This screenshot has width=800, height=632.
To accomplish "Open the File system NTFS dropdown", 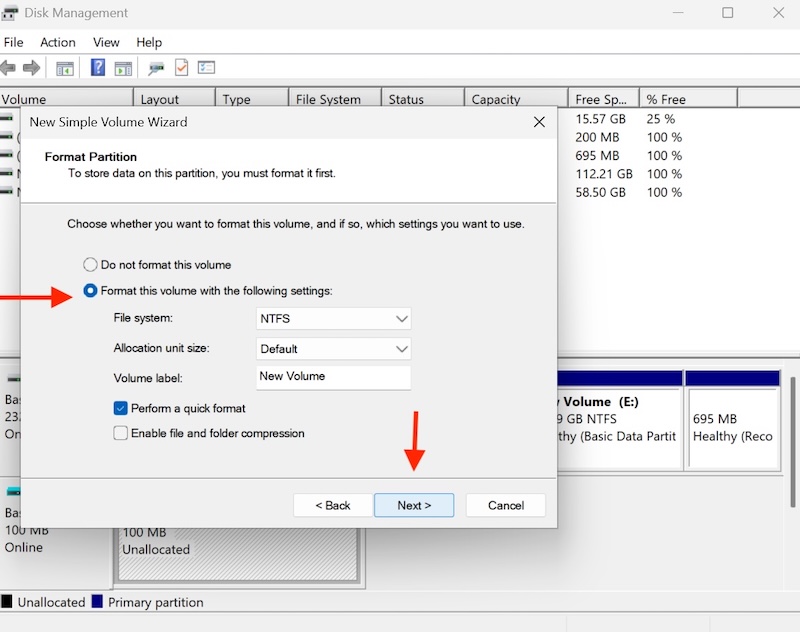I will coord(334,319).
